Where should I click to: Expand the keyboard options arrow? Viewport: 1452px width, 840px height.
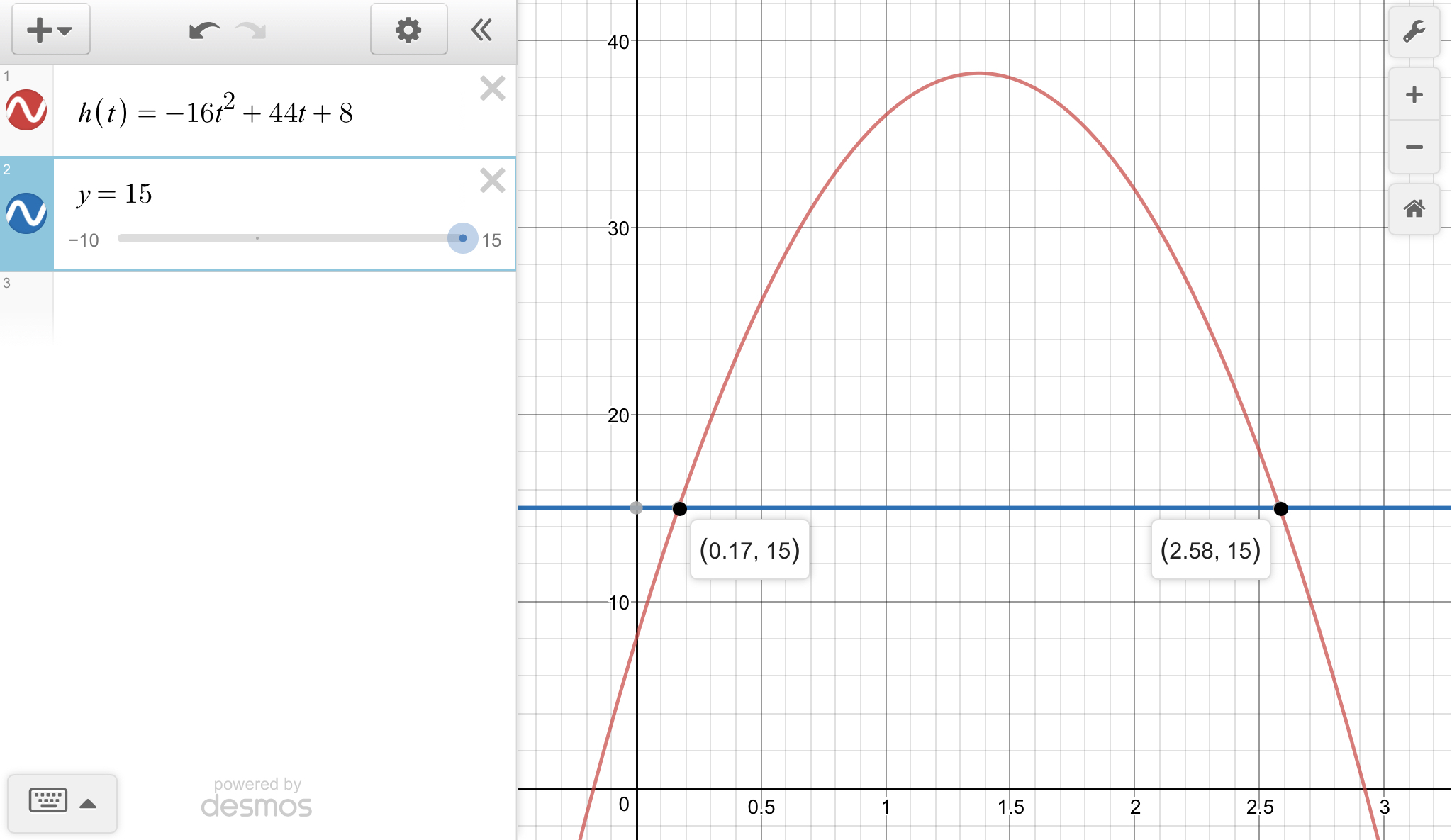pyautogui.click(x=88, y=803)
